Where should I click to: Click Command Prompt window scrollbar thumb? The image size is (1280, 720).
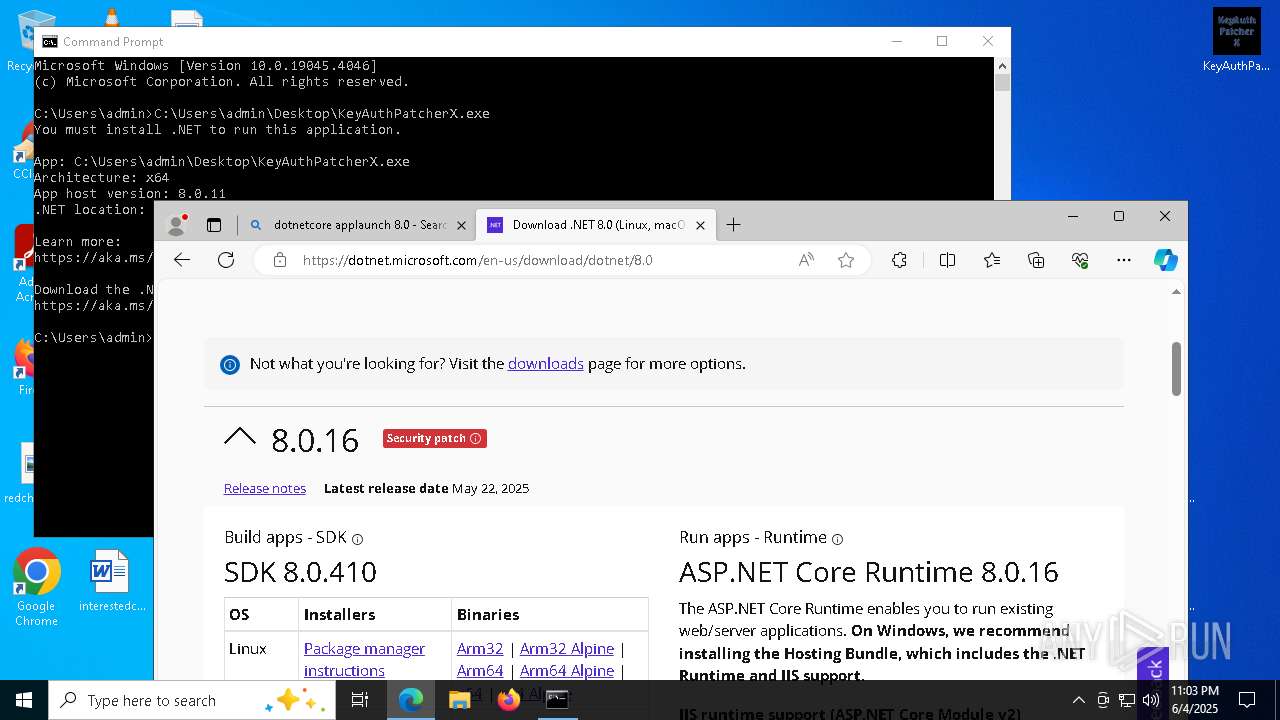1002,83
